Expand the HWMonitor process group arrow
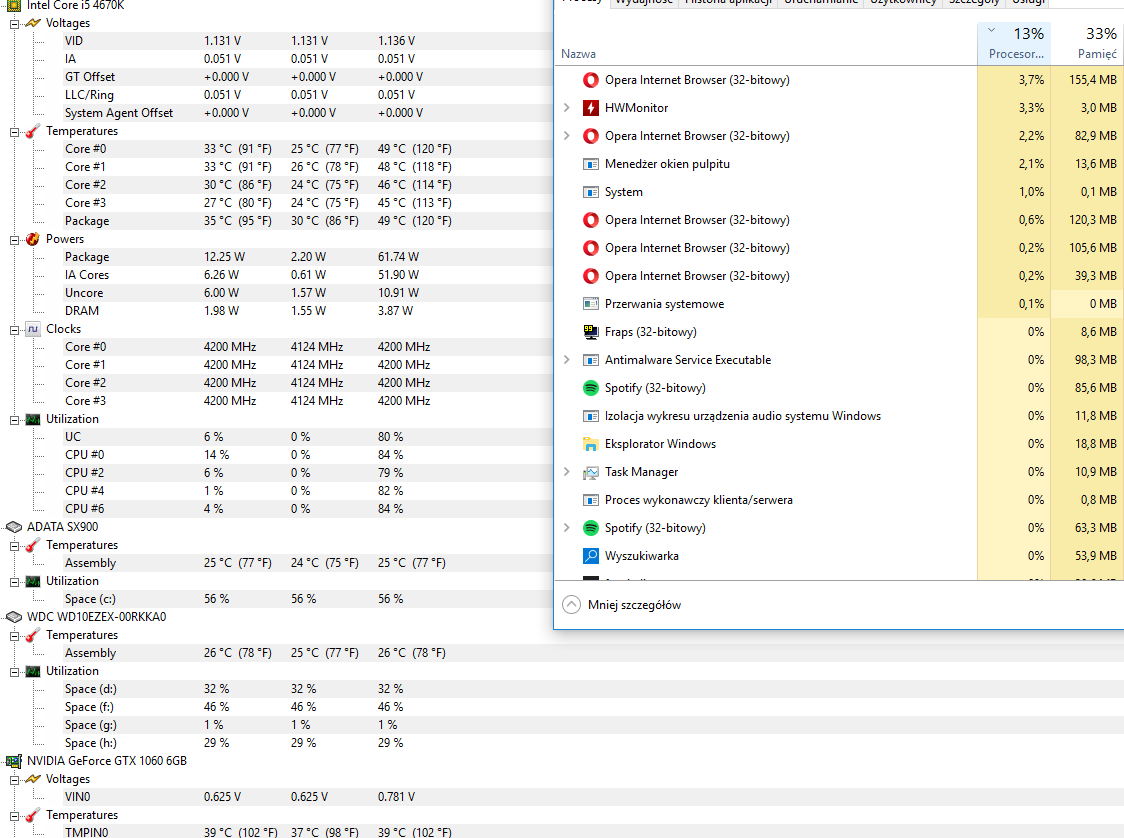Screen dimensions: 1124x838 coord(567,108)
